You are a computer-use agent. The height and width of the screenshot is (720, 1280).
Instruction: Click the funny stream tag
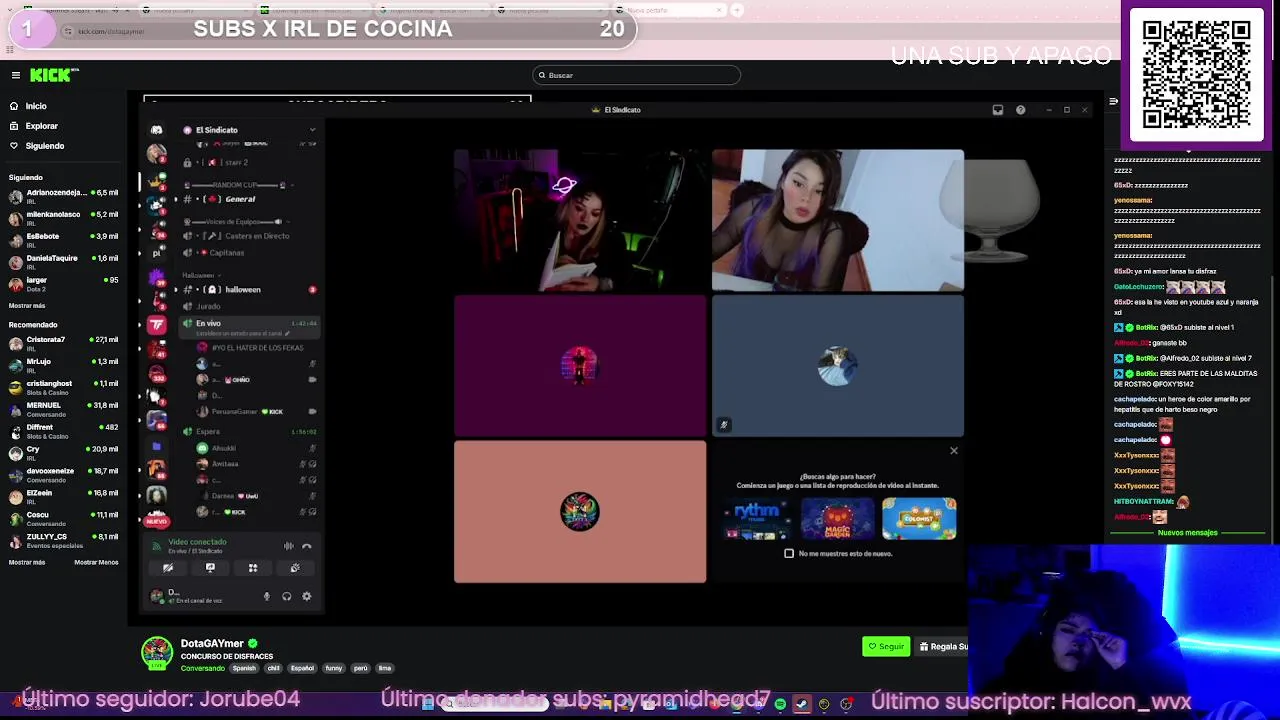pos(334,668)
